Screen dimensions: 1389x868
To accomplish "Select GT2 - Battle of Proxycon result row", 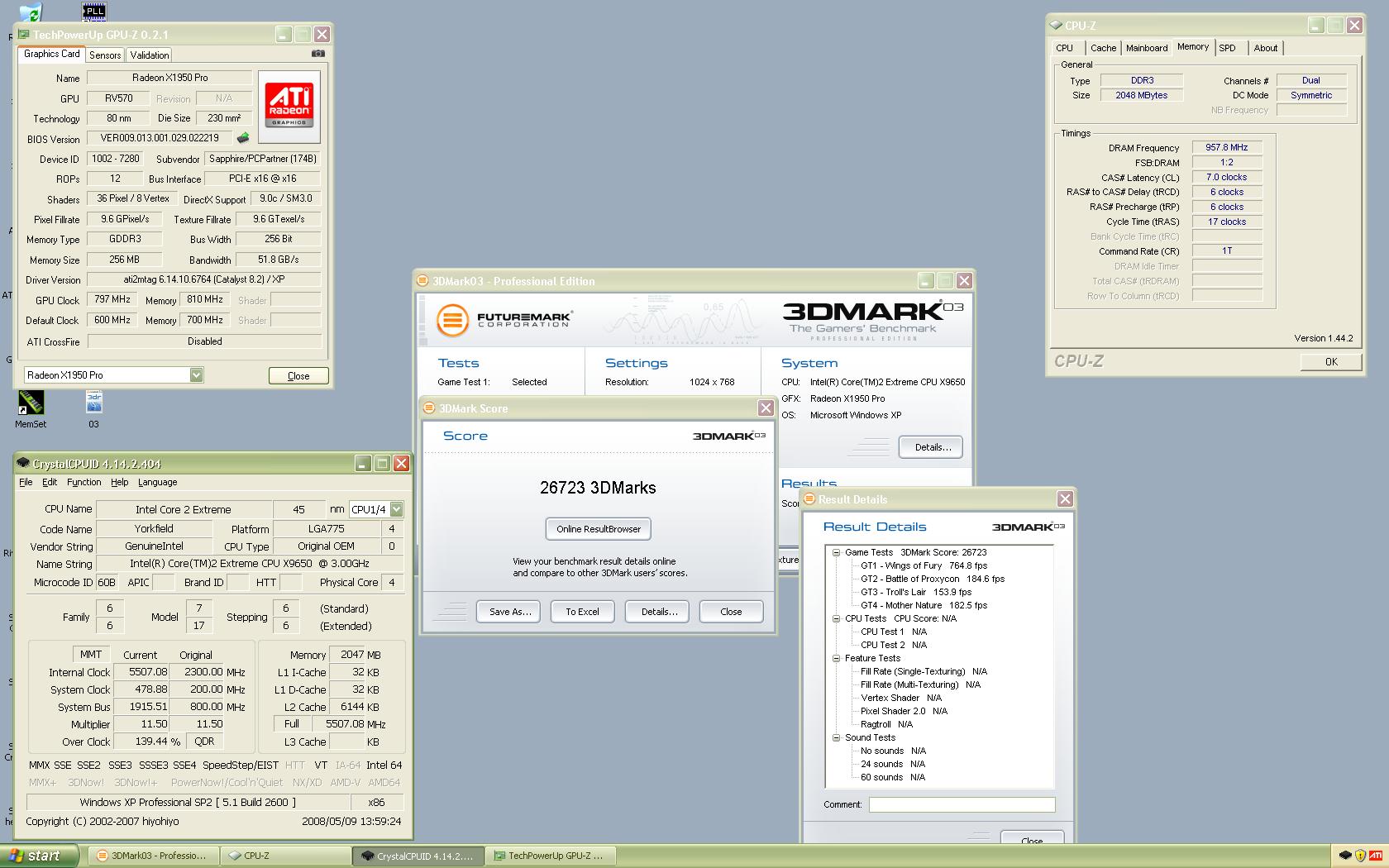I will tap(933, 579).
